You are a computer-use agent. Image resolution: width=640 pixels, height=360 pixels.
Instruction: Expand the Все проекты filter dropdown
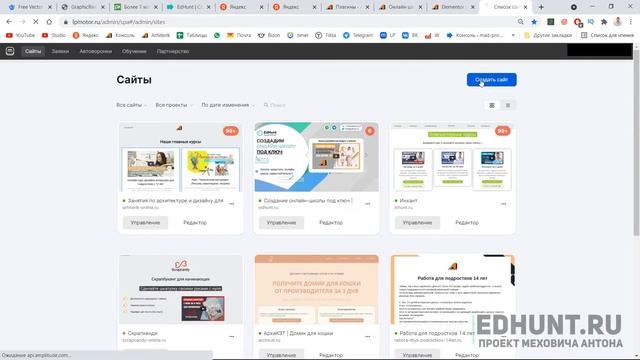tap(173, 105)
